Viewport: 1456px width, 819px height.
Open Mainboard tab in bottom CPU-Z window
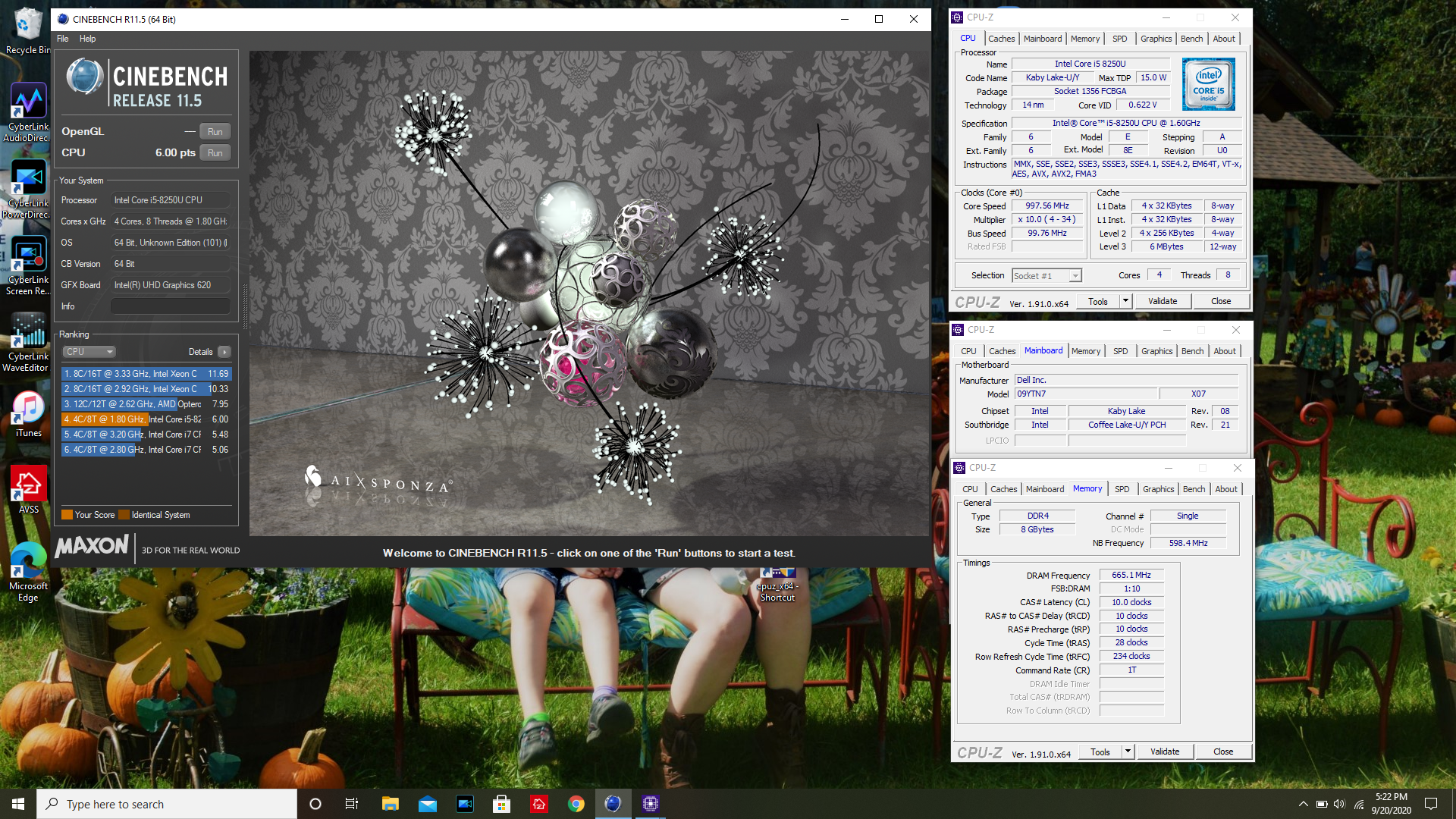point(1045,489)
